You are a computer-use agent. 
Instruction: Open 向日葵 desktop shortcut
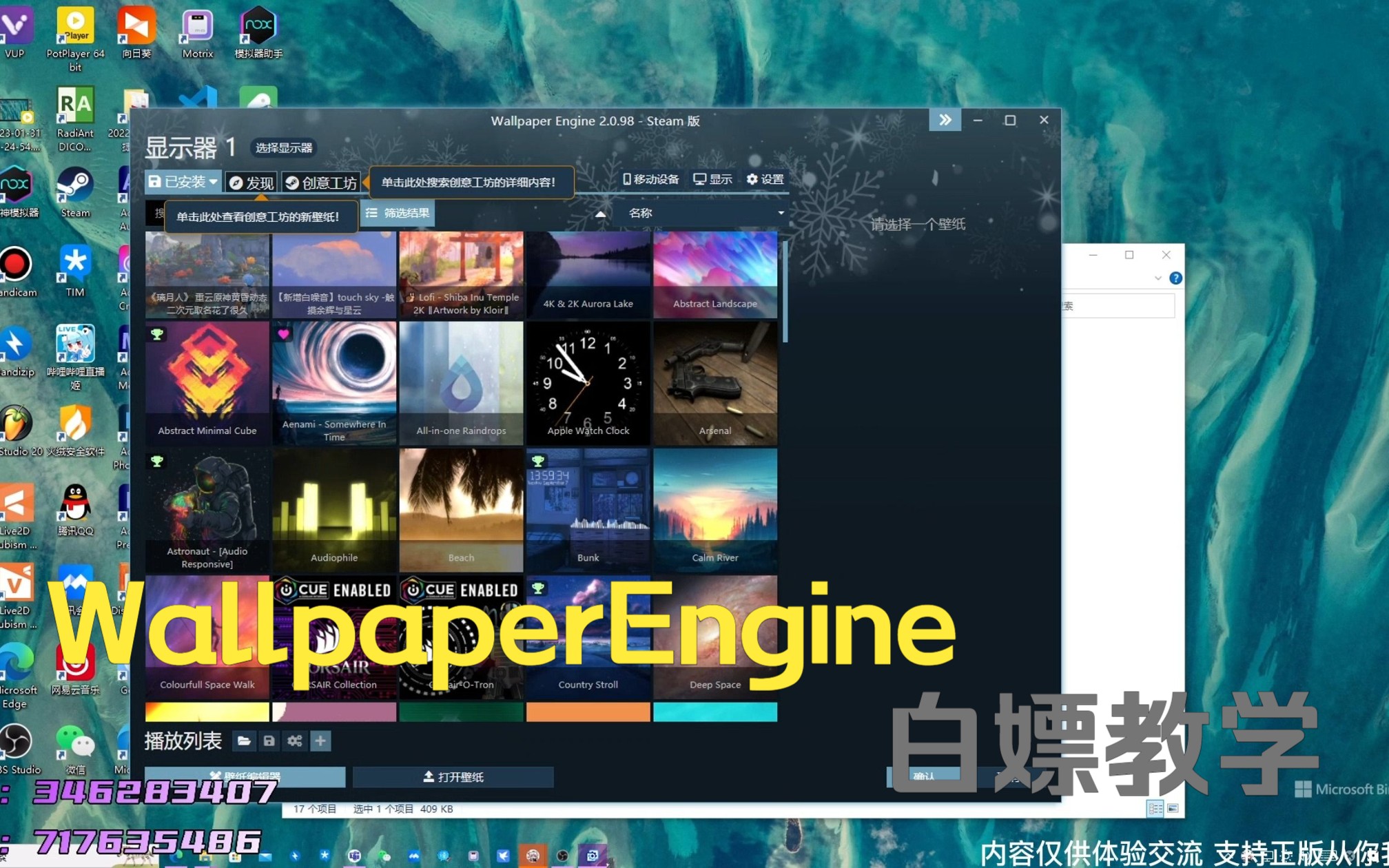[x=136, y=32]
